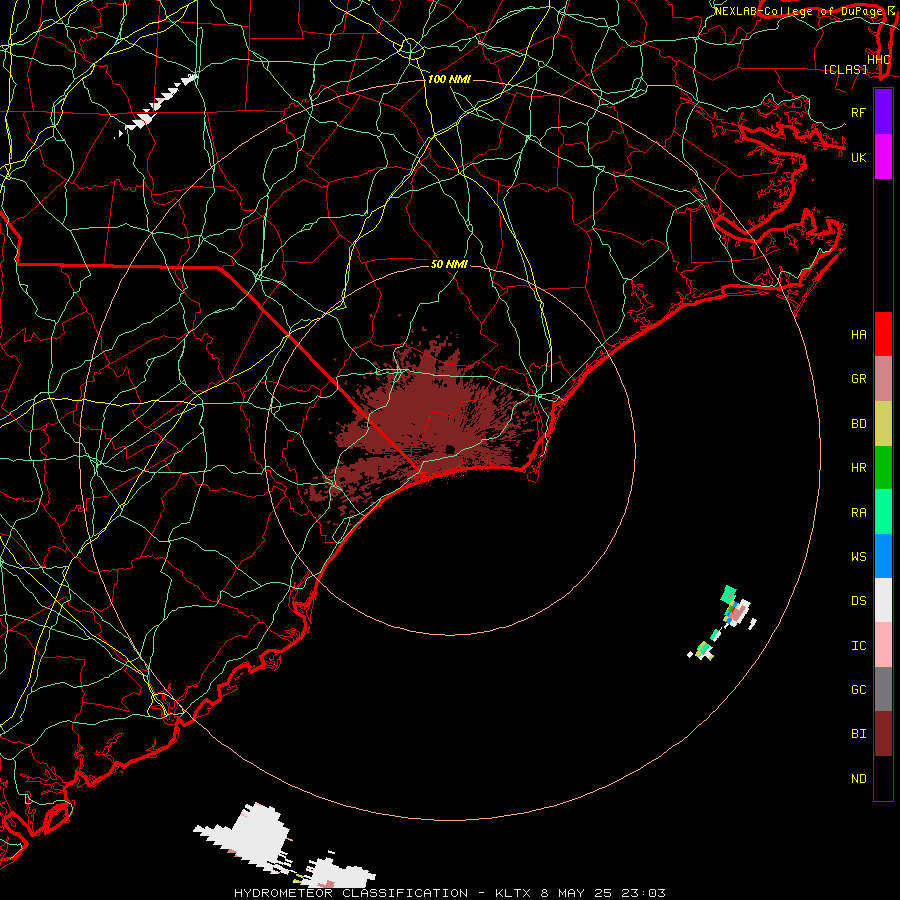
Task: Click the HYDROMETEOR CLASSIFICATION title text
Action: pyautogui.click(x=351, y=893)
